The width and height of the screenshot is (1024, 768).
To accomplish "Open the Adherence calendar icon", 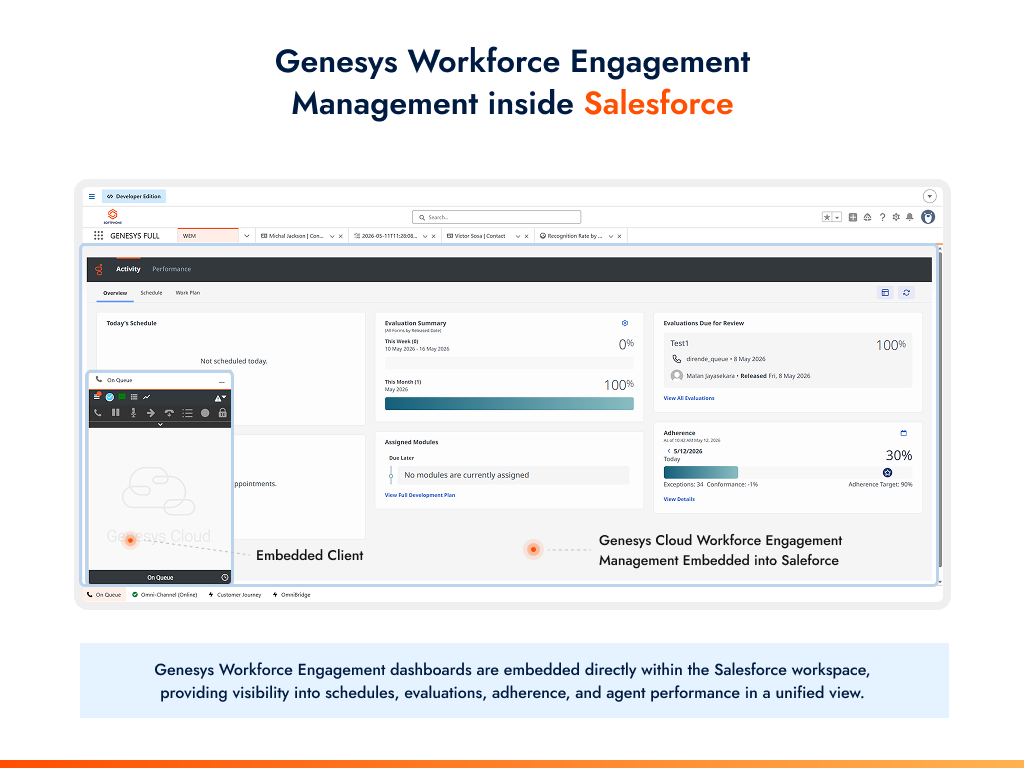I will click(x=904, y=433).
